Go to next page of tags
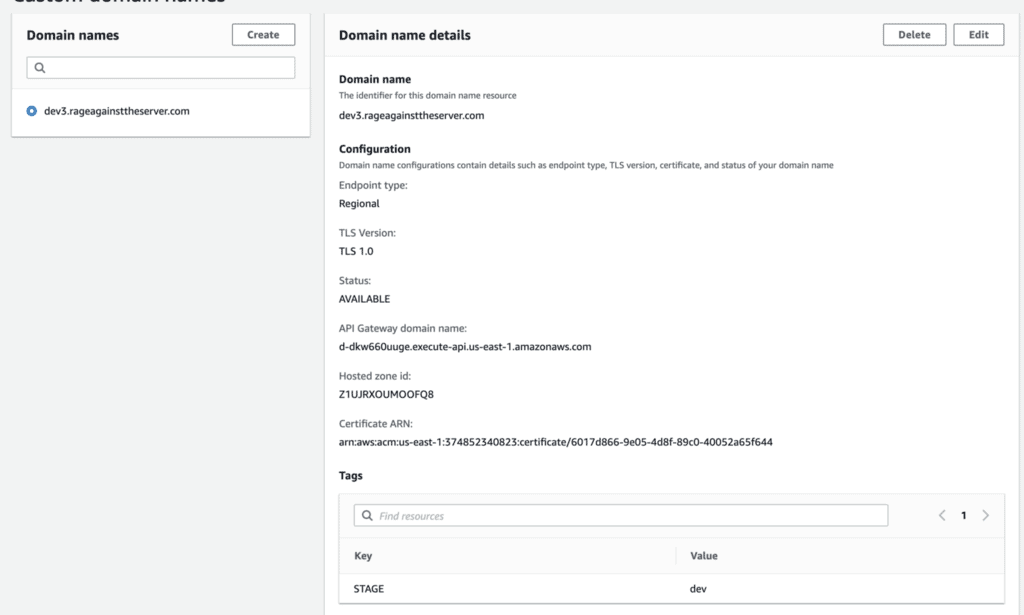This screenshot has height=615, width=1024. [986, 516]
